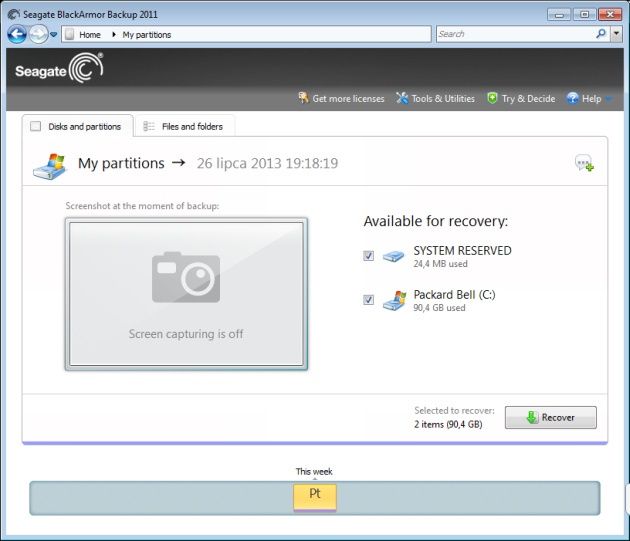Expand the search options dropdown

click(x=616, y=34)
